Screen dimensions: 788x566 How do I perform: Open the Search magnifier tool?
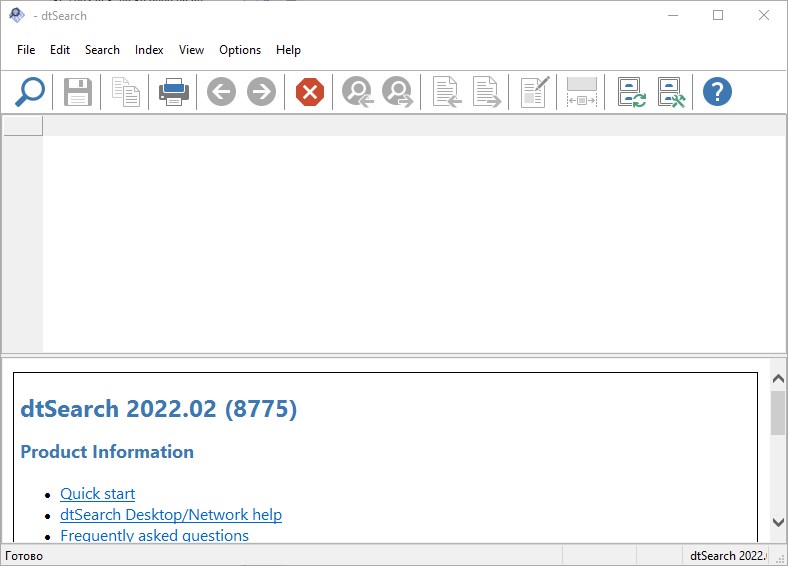click(30, 92)
